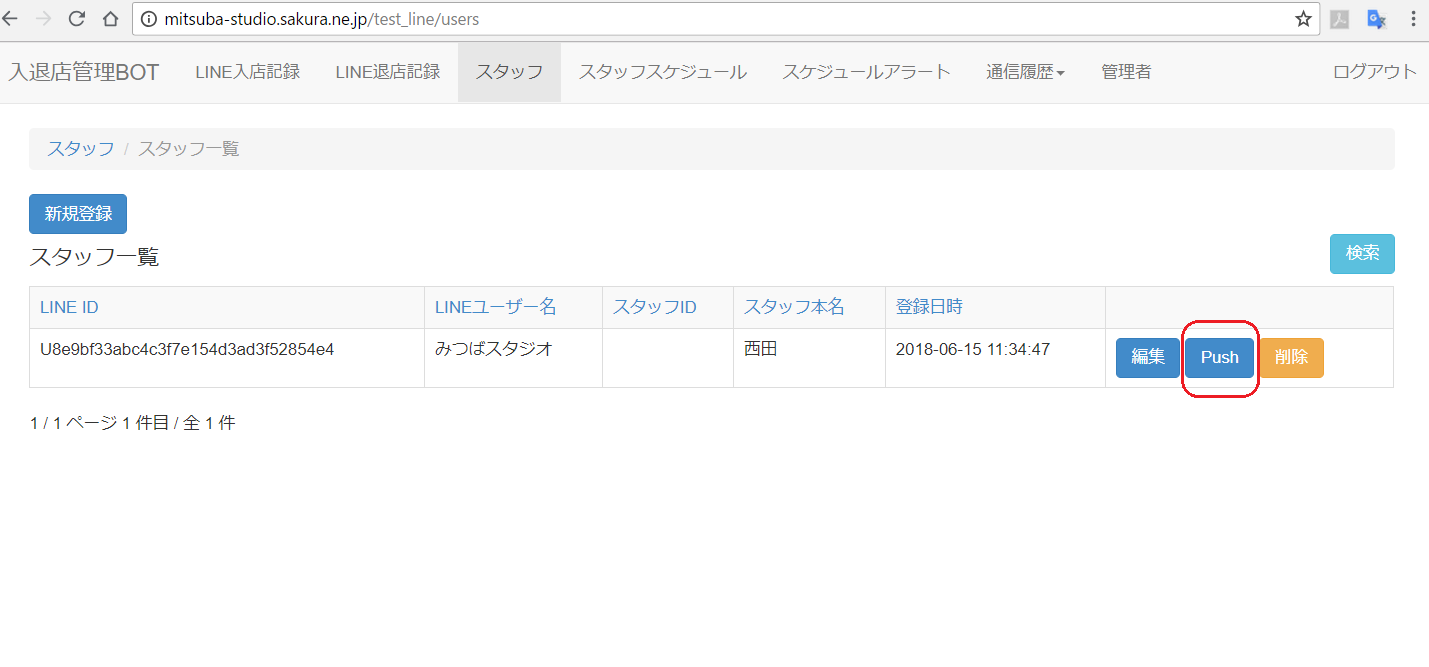Viewport: 1429px width, 667px height.
Task: Click the 編集 button in staff row
Action: (x=1148, y=358)
